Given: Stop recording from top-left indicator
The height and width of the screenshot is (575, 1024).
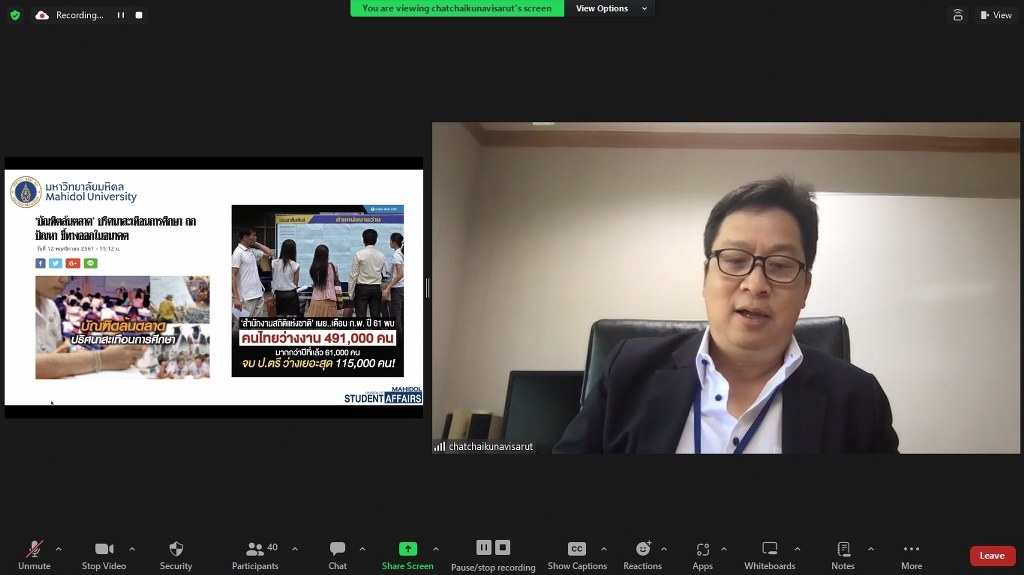Looking at the screenshot, I should (x=139, y=15).
